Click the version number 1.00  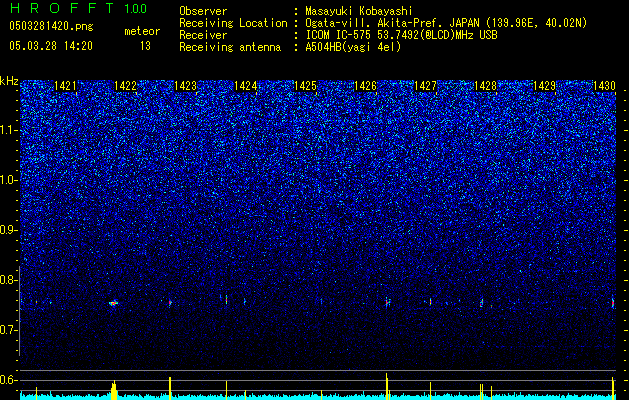136,9
